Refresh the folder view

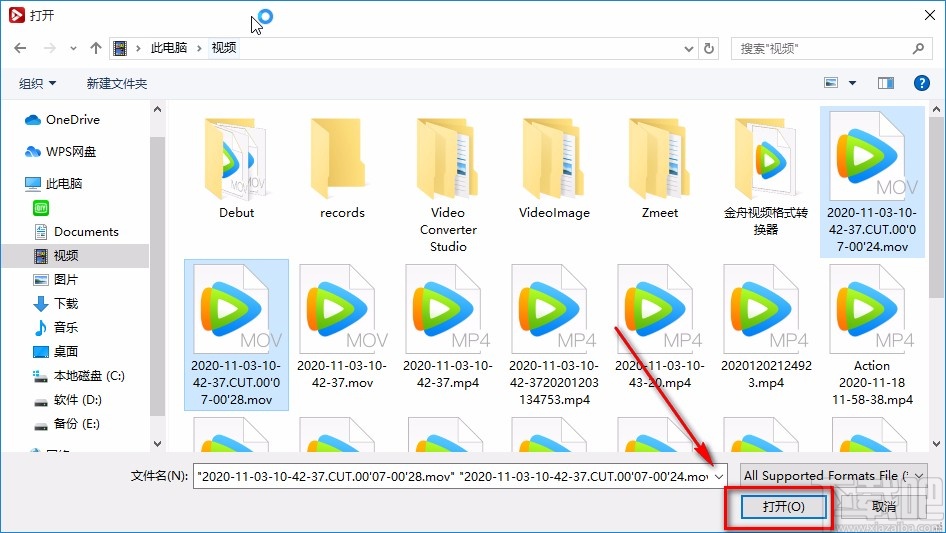[710, 48]
